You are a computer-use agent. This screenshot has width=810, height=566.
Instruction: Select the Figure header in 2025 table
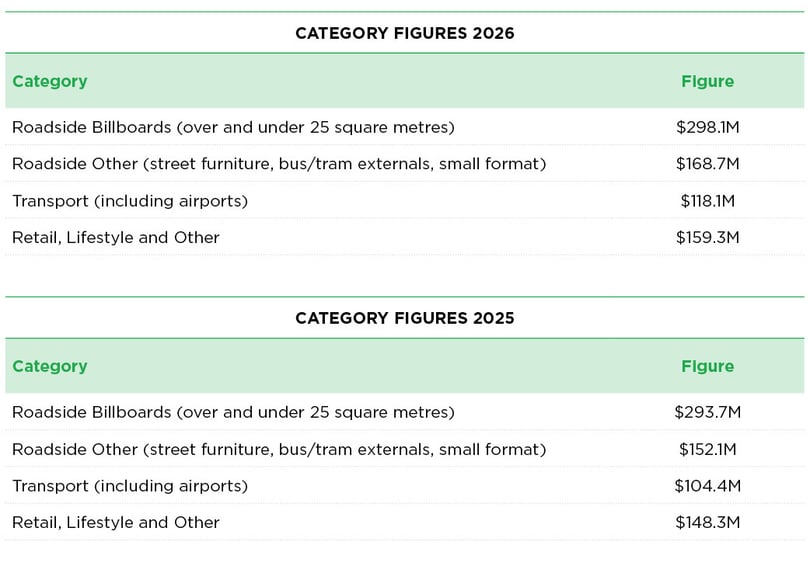click(707, 367)
